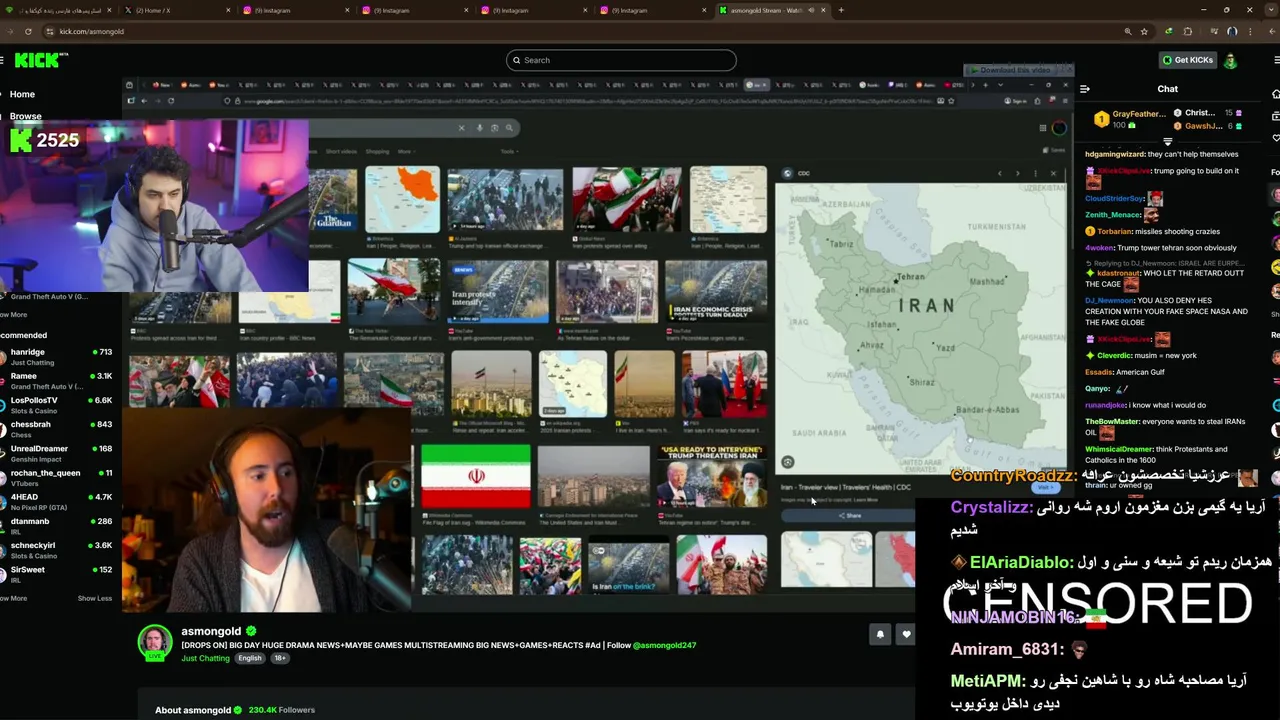Collapse the chat panel using arrow icon

[x=1085, y=89]
